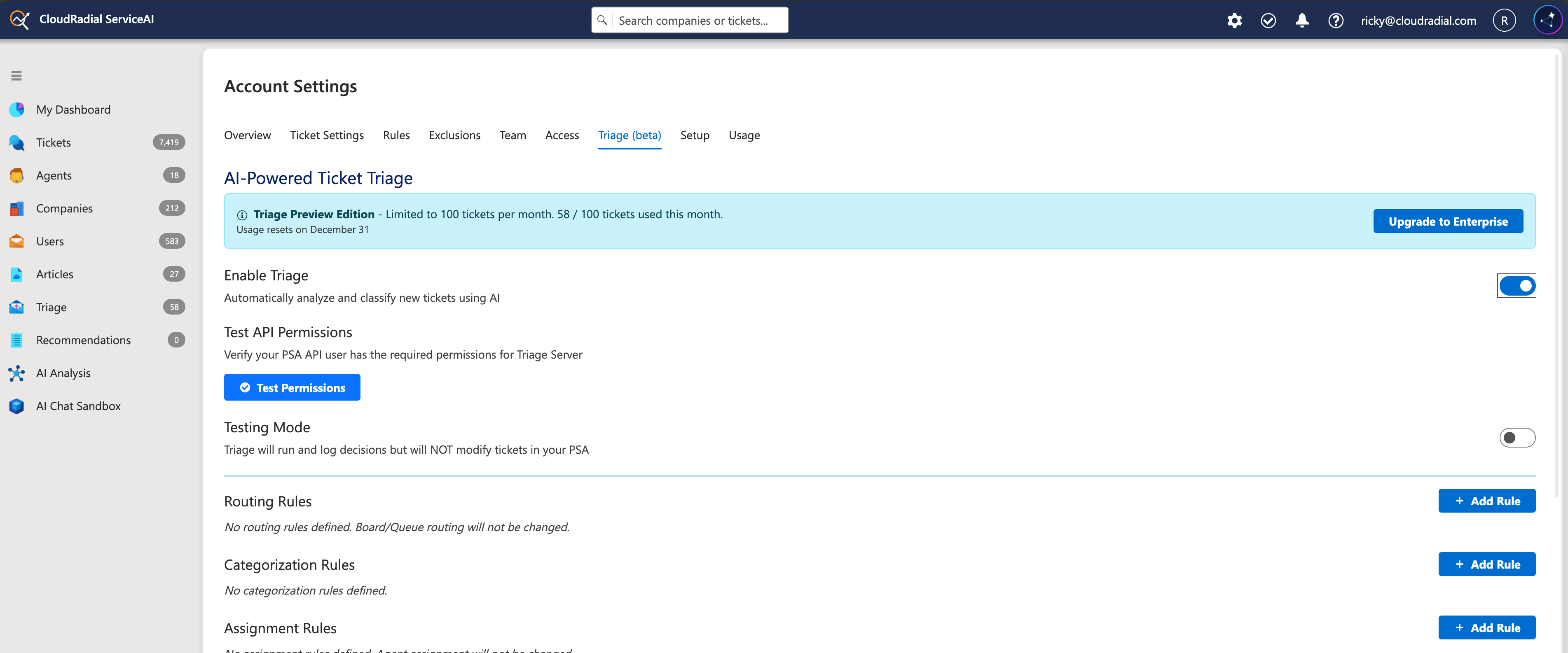Turn on Testing Mode
The image size is (1568, 653).
pos(1517,437)
